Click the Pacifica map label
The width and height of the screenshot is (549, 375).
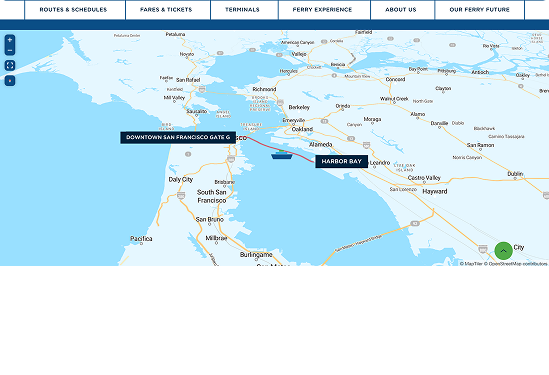coord(141,239)
